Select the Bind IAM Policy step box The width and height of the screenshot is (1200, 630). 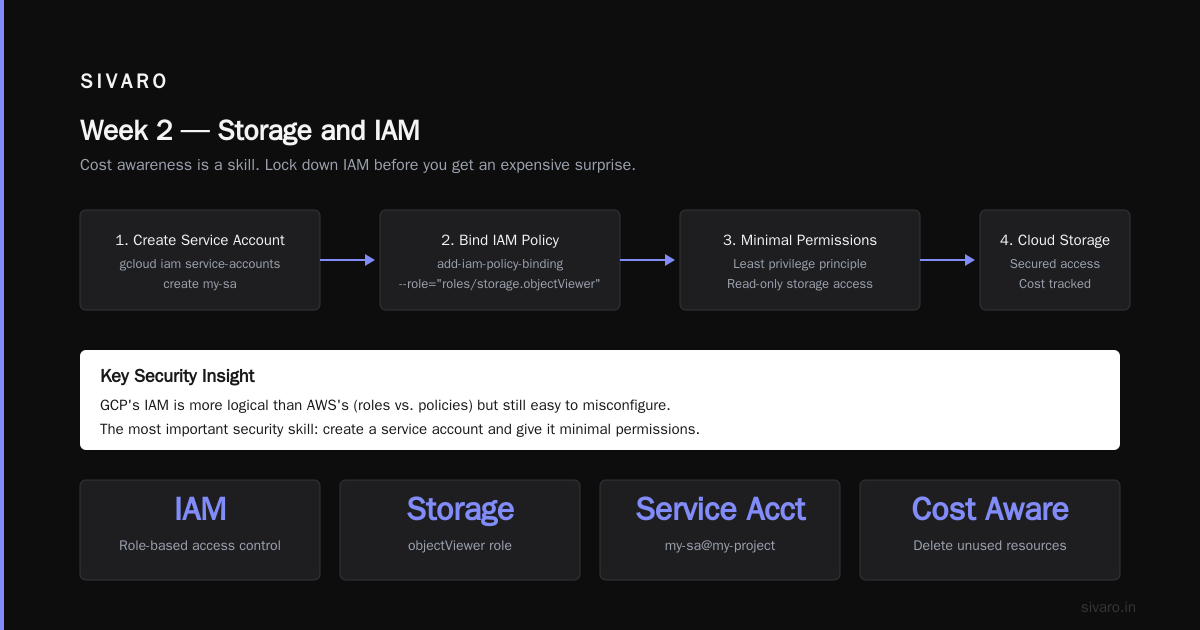click(x=500, y=260)
